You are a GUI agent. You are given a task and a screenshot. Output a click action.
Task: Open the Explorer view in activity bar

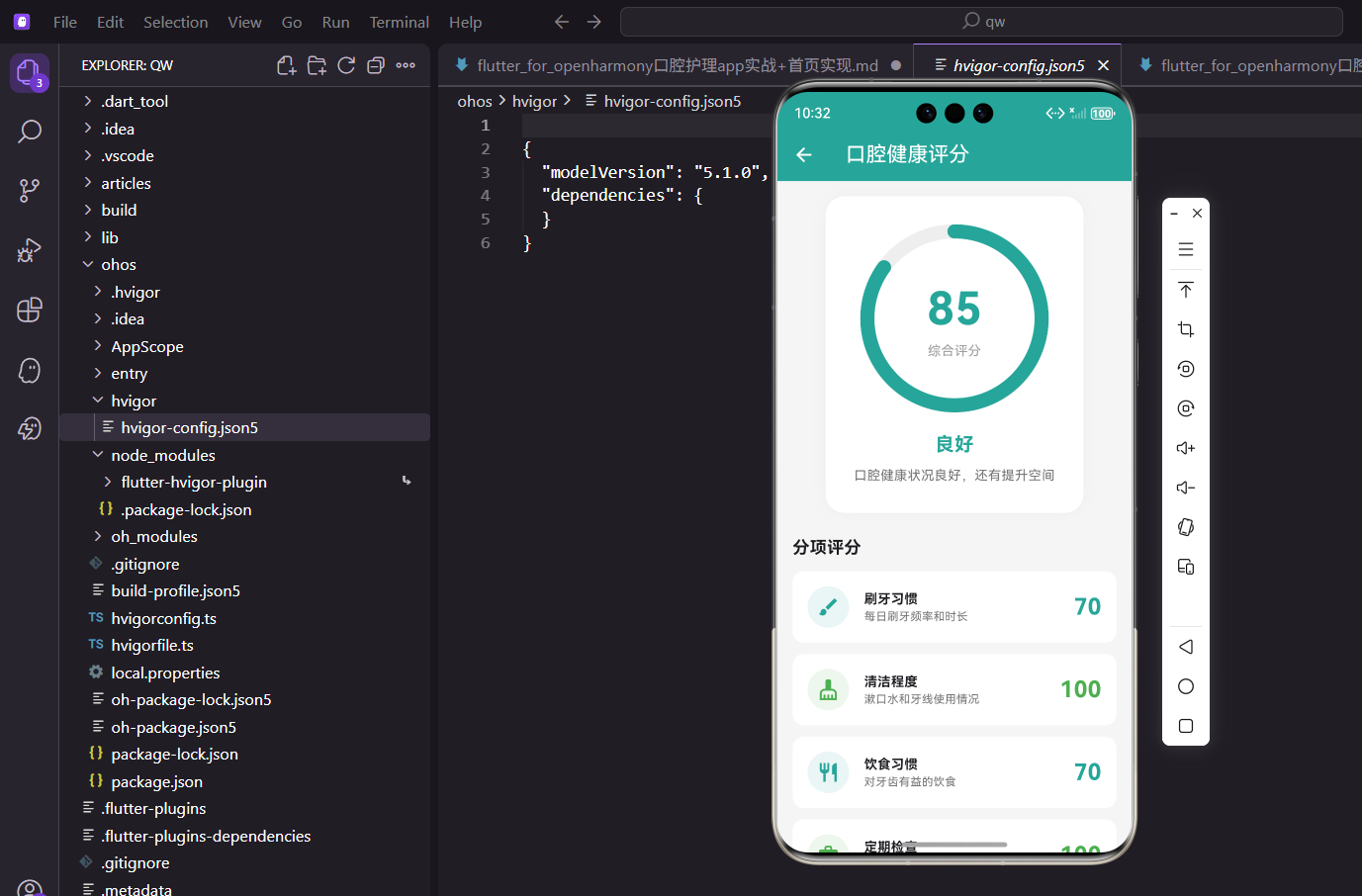tap(29, 72)
